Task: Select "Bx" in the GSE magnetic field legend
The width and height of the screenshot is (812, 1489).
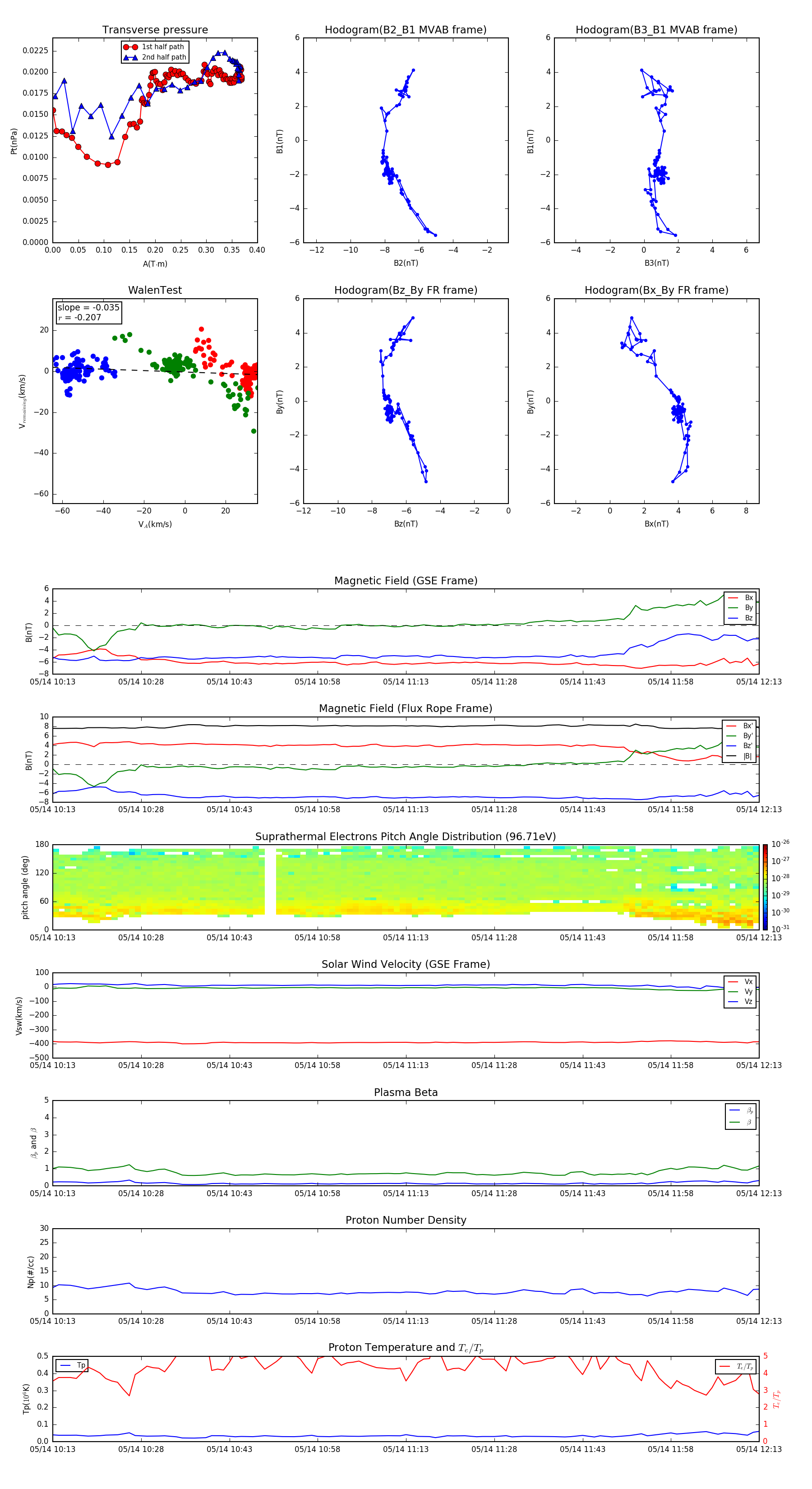Action: [741, 598]
